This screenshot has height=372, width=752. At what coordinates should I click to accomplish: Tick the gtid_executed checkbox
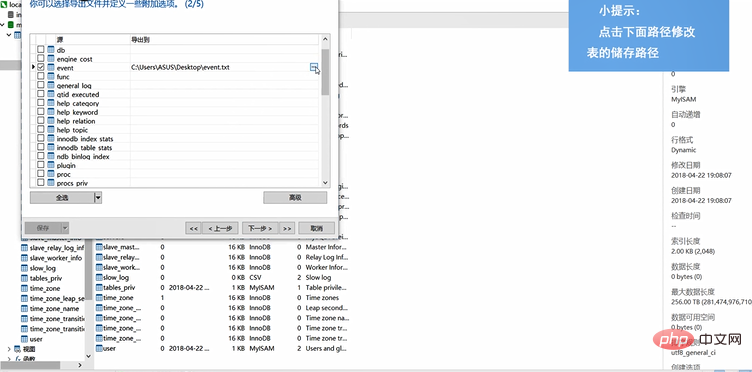click(41, 94)
